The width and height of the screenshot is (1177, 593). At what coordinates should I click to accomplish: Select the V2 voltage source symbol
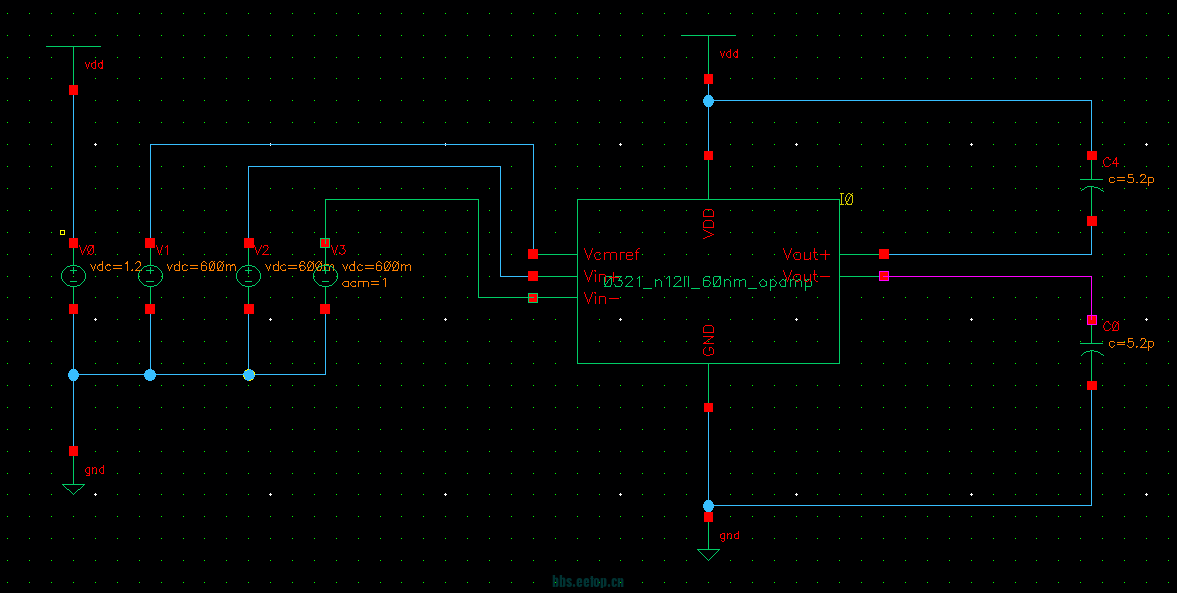248,276
